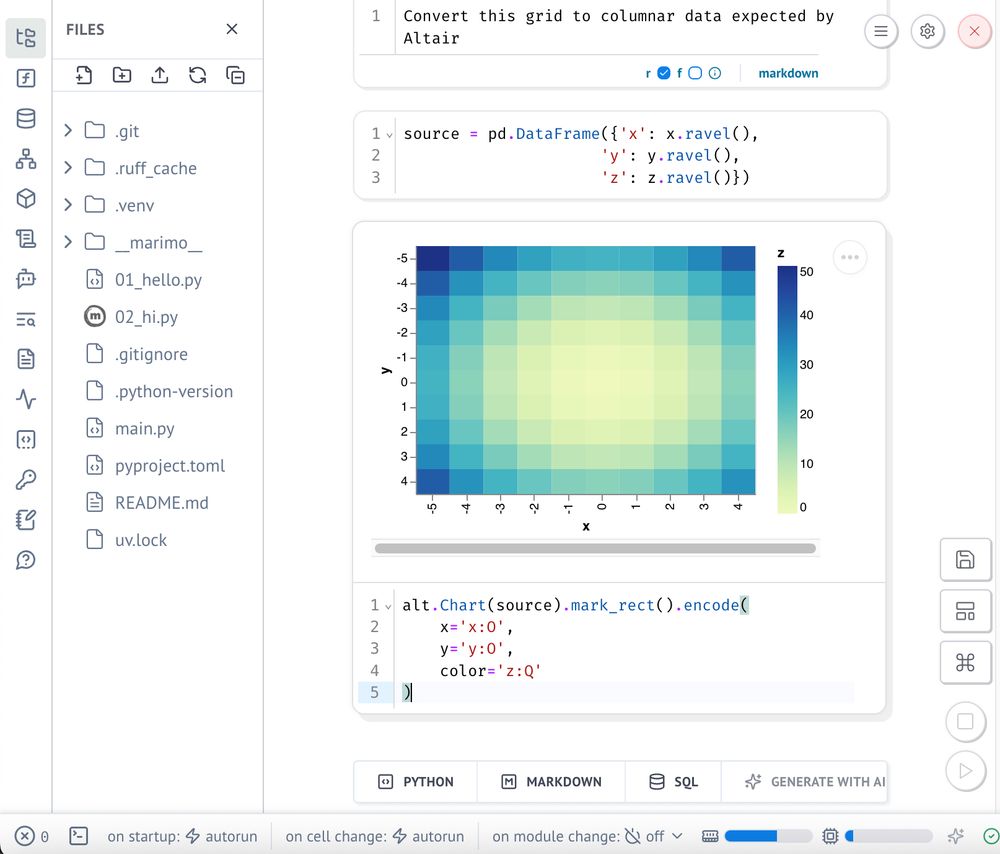This screenshot has width=1000, height=854.
Task: Open the file explorer sidebar panel
Action: (26, 38)
